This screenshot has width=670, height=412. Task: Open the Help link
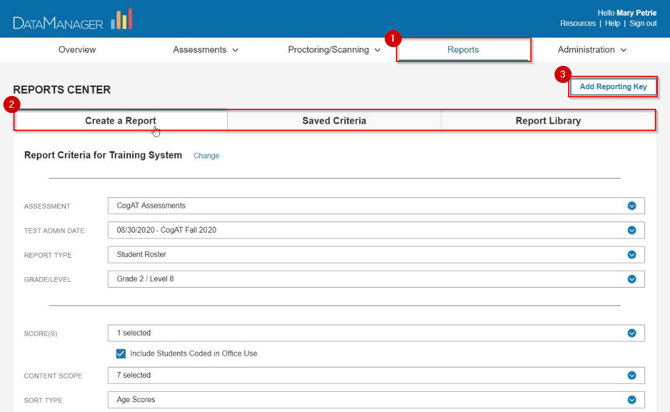[612, 23]
